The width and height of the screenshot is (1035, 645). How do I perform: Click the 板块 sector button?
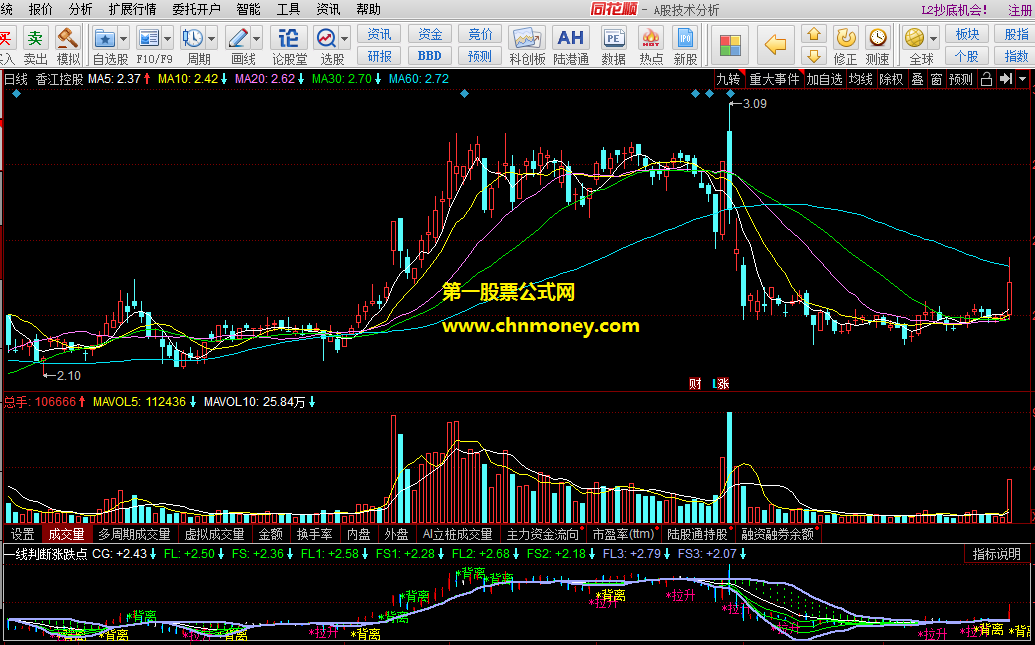[x=967, y=34]
